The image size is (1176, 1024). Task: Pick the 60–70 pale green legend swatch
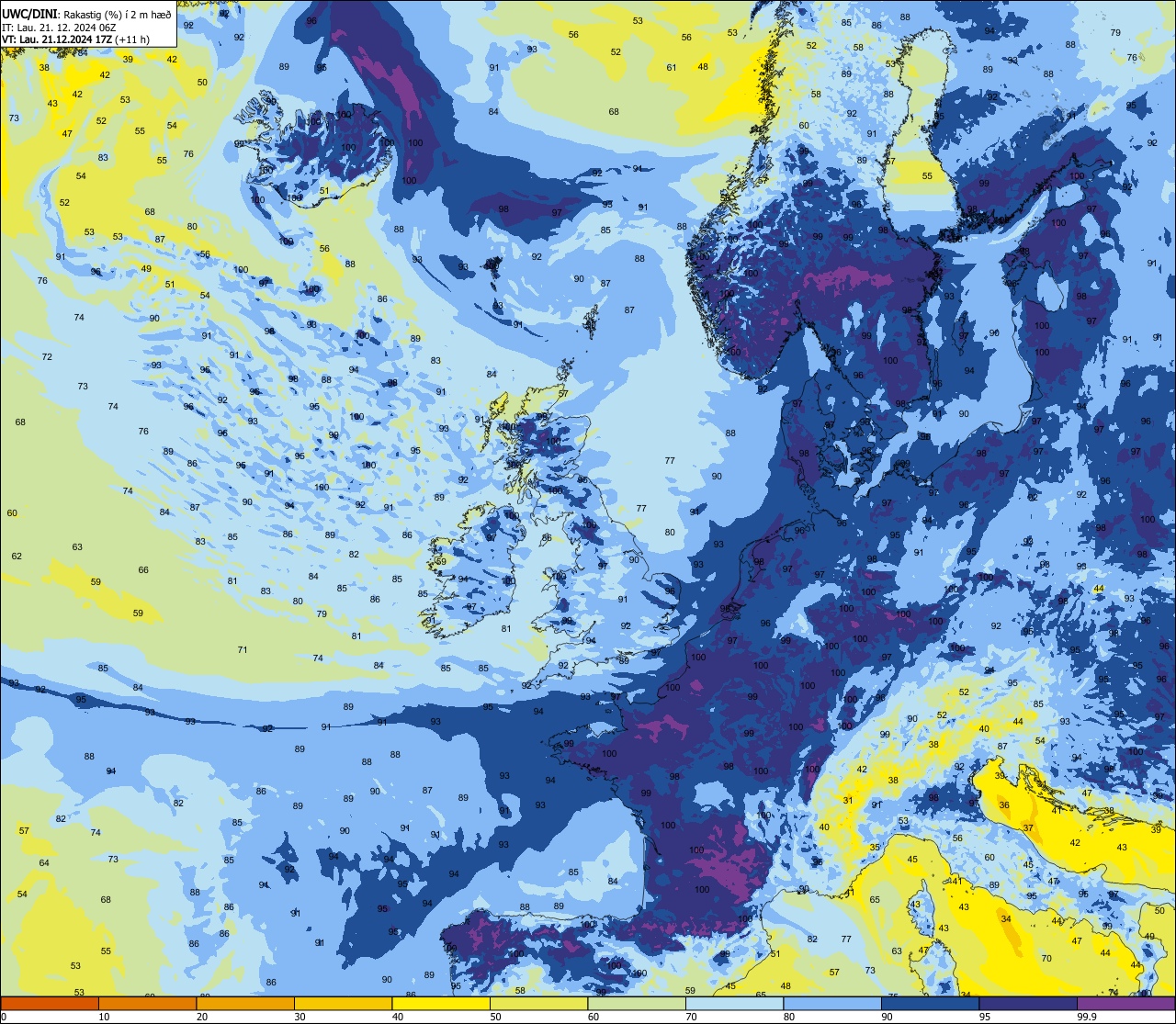637,1003
